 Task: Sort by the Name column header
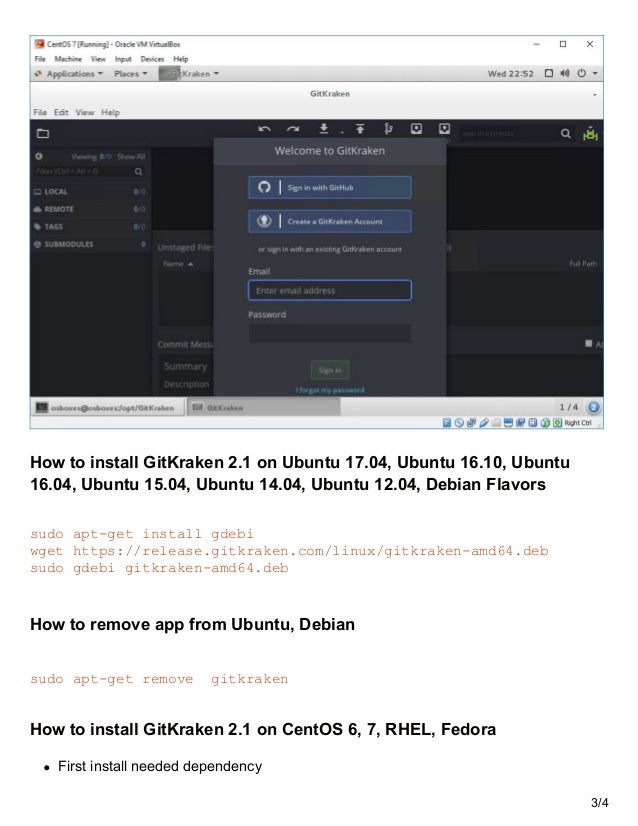click(x=178, y=263)
